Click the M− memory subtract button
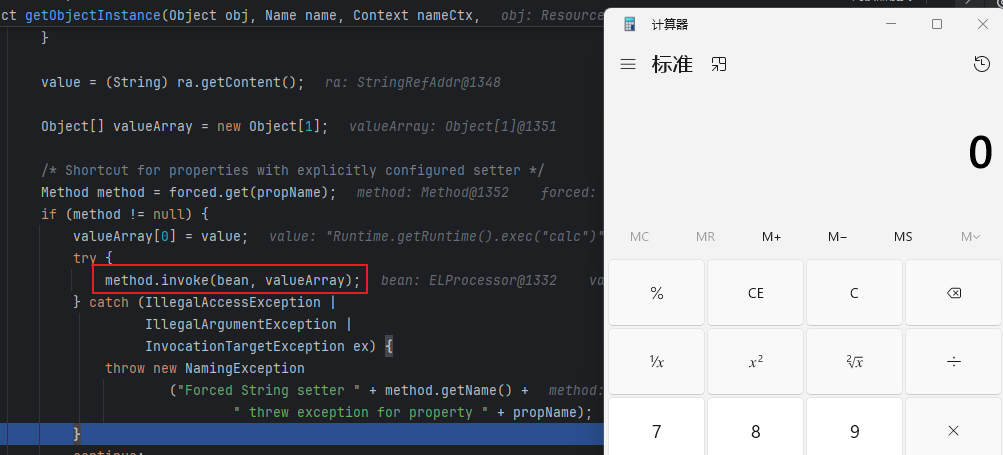Screen dimensions: 1003x455 837,237
